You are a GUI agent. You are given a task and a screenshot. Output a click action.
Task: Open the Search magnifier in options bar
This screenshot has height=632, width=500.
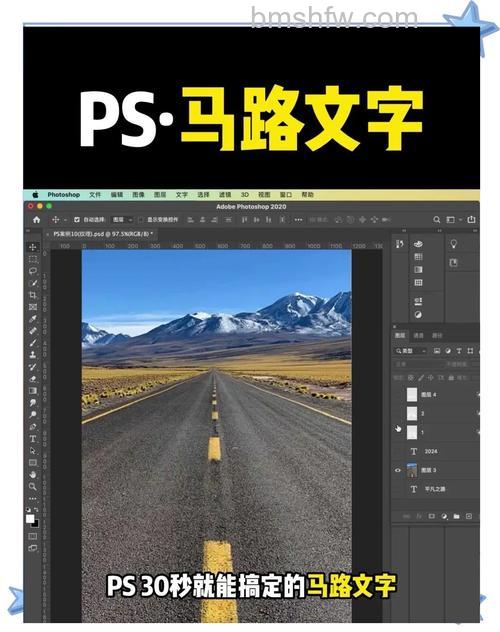pos(436,220)
